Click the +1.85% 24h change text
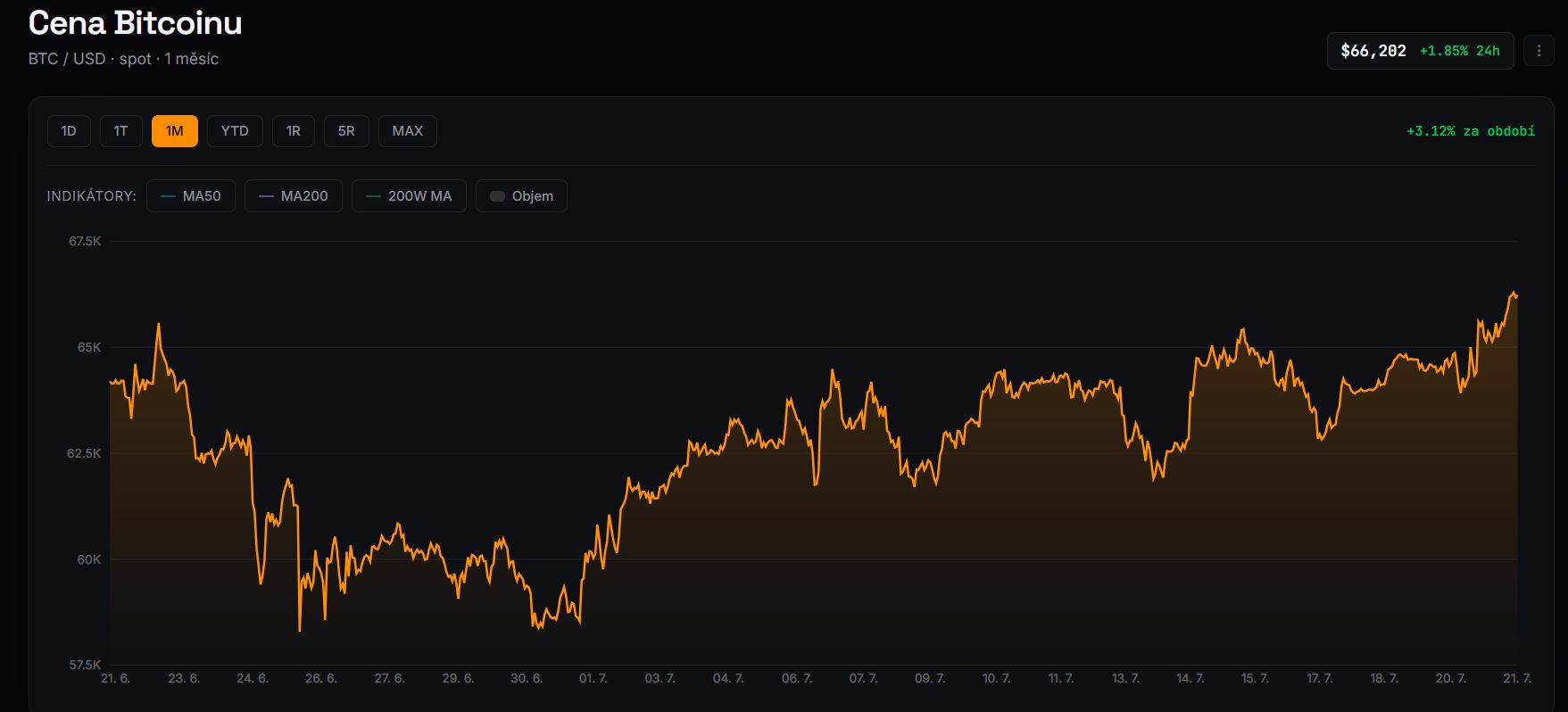Screen dimensions: 1568x712 (1460, 51)
